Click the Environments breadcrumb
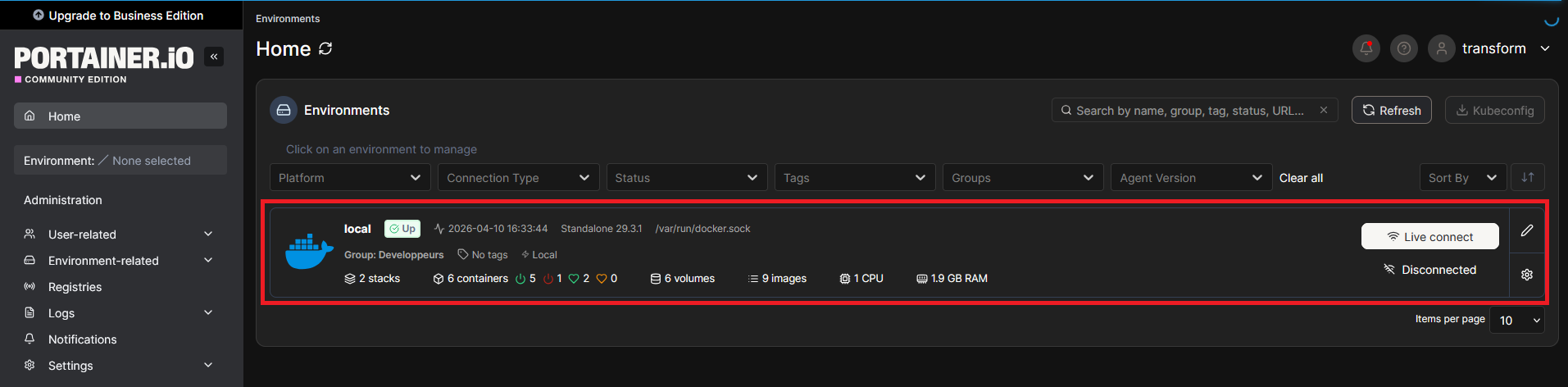 pyautogui.click(x=288, y=19)
